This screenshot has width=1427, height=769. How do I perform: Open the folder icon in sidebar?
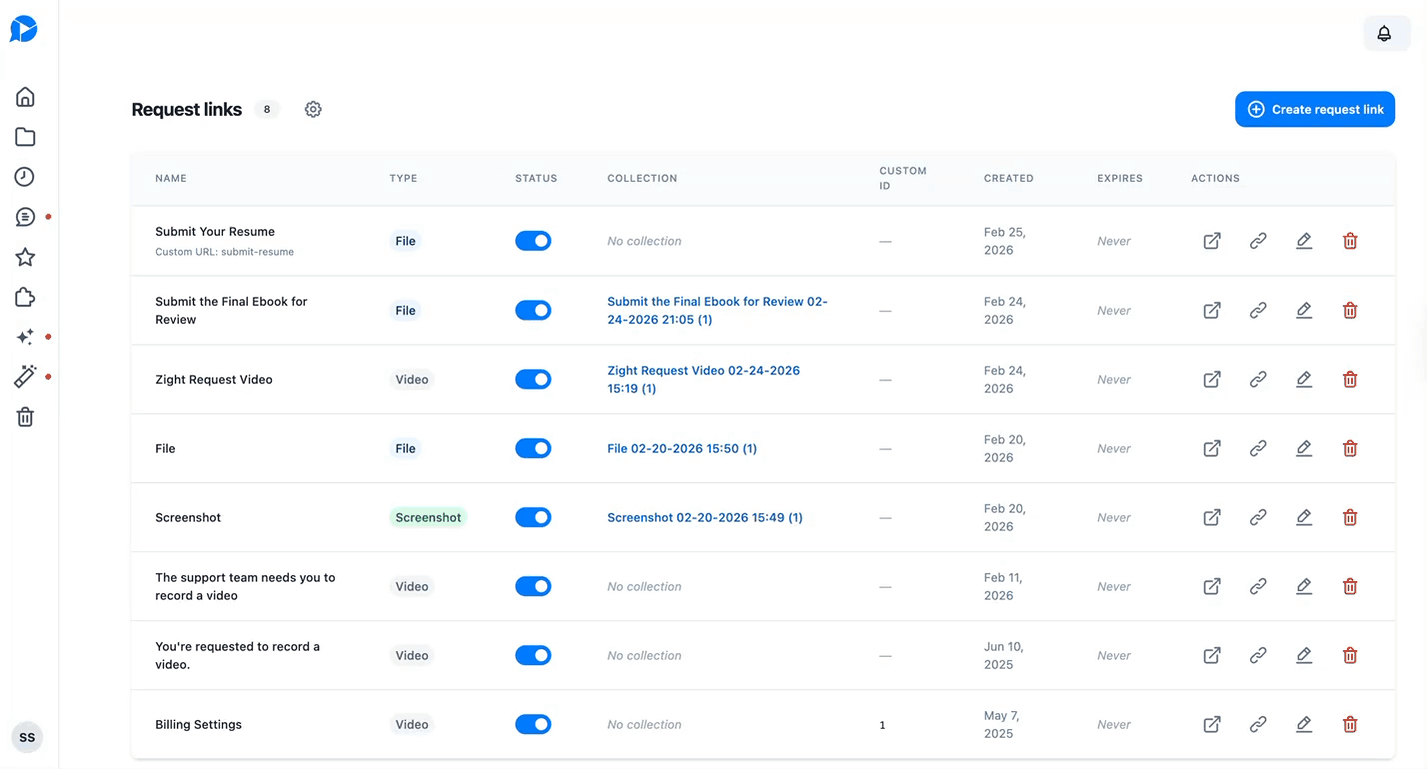25,137
